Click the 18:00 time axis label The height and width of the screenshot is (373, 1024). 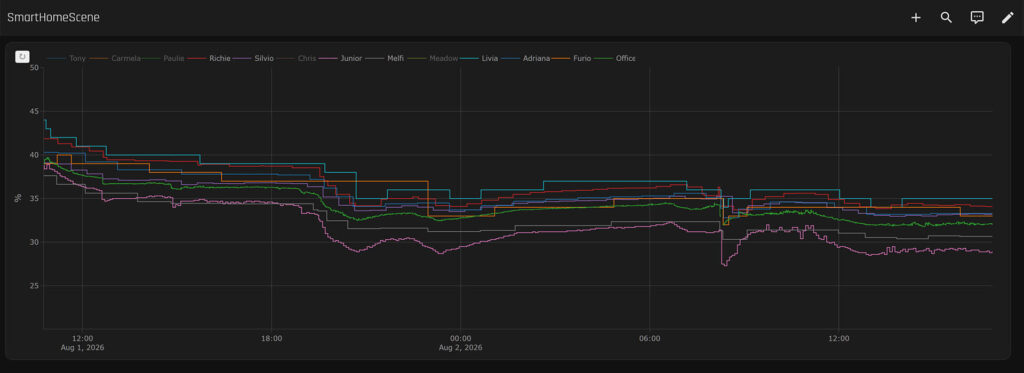(271, 338)
